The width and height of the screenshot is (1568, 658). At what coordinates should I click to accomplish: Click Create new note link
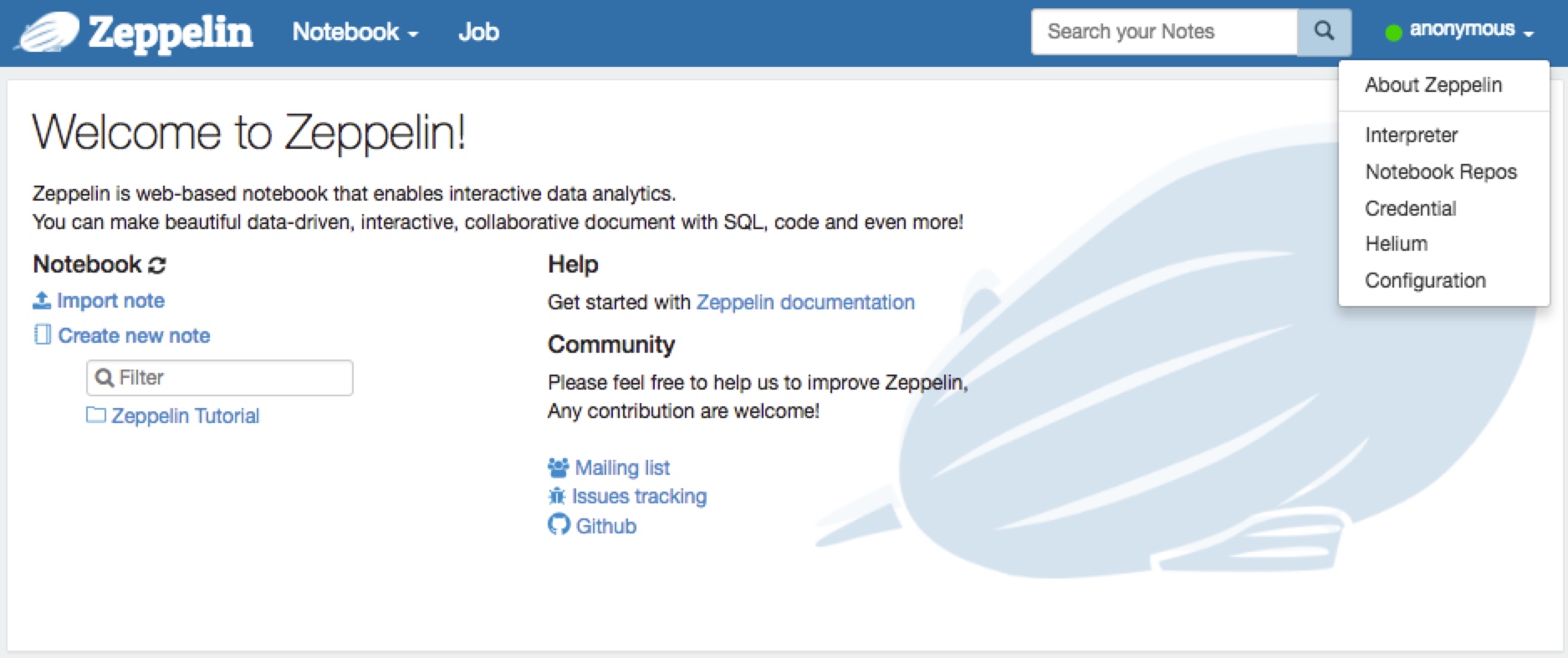coord(134,335)
